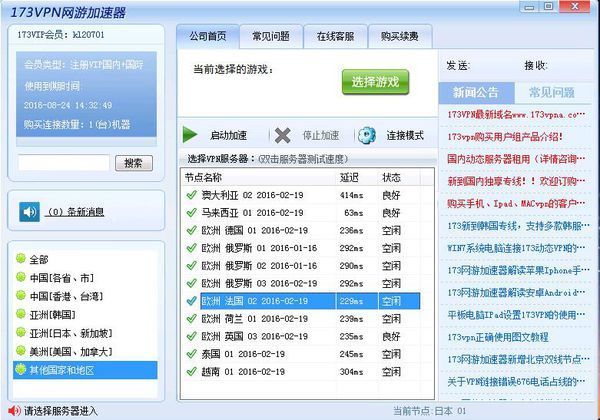Select 中国[各省、市] category
This screenshot has height=420, width=600.
pyautogui.click(x=62, y=278)
